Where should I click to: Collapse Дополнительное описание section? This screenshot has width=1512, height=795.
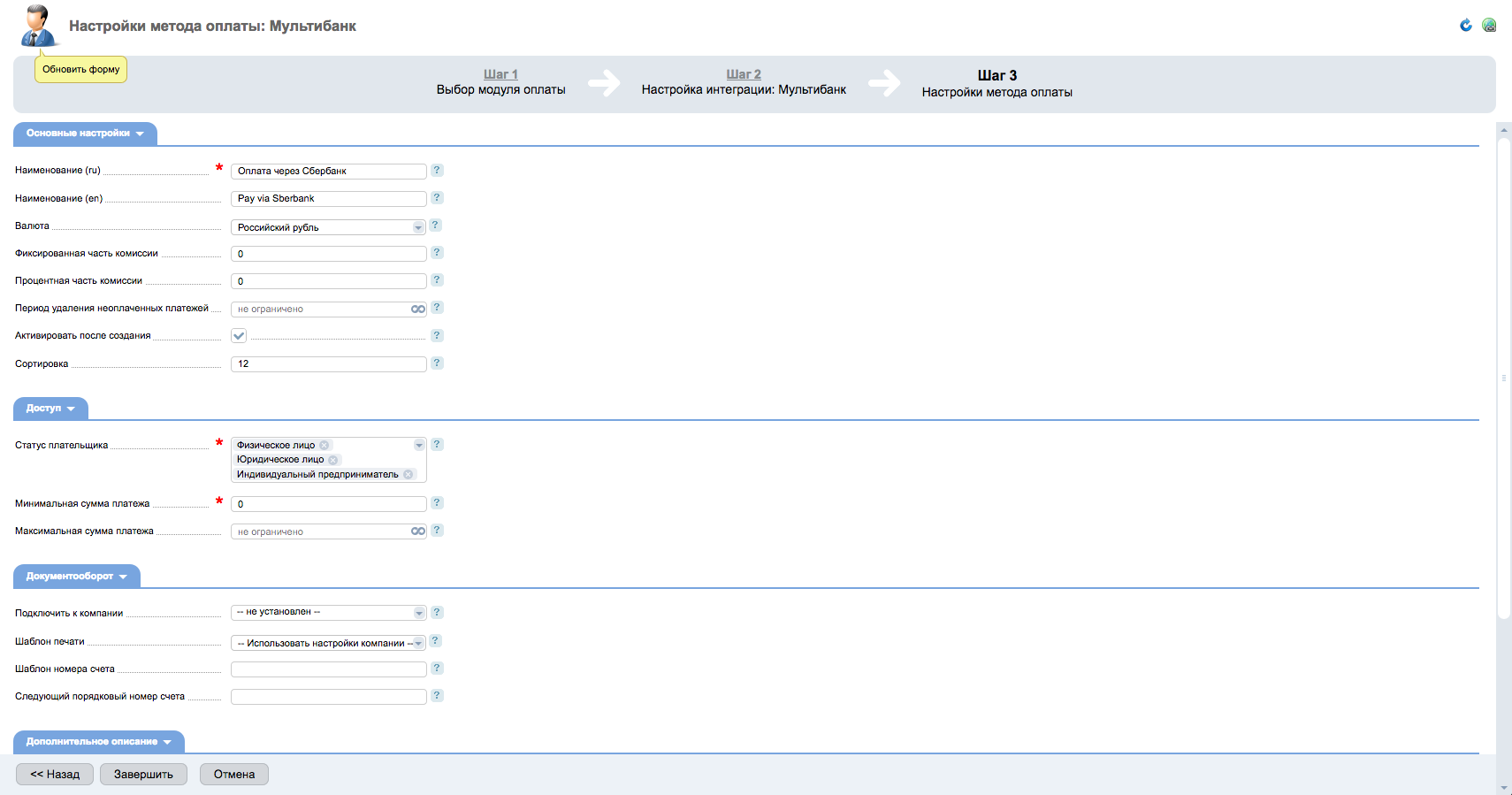pyautogui.click(x=99, y=742)
